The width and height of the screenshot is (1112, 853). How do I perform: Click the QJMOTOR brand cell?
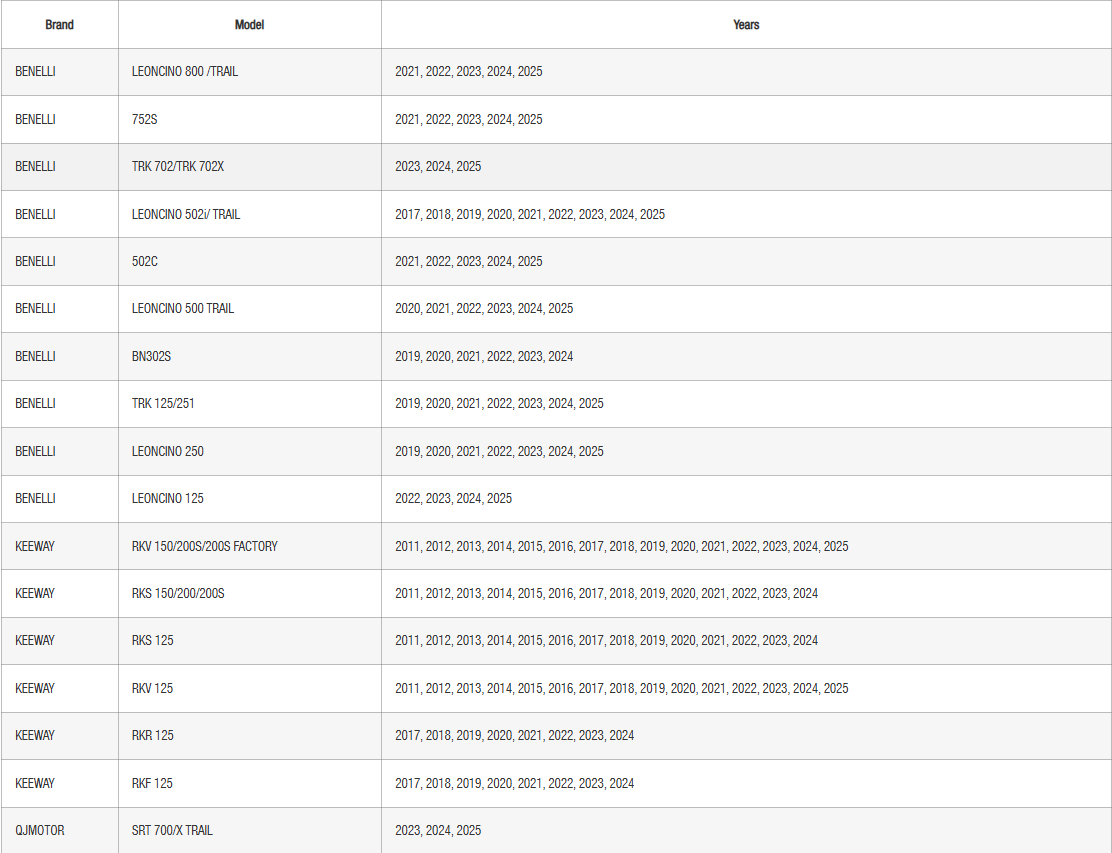tap(40, 830)
